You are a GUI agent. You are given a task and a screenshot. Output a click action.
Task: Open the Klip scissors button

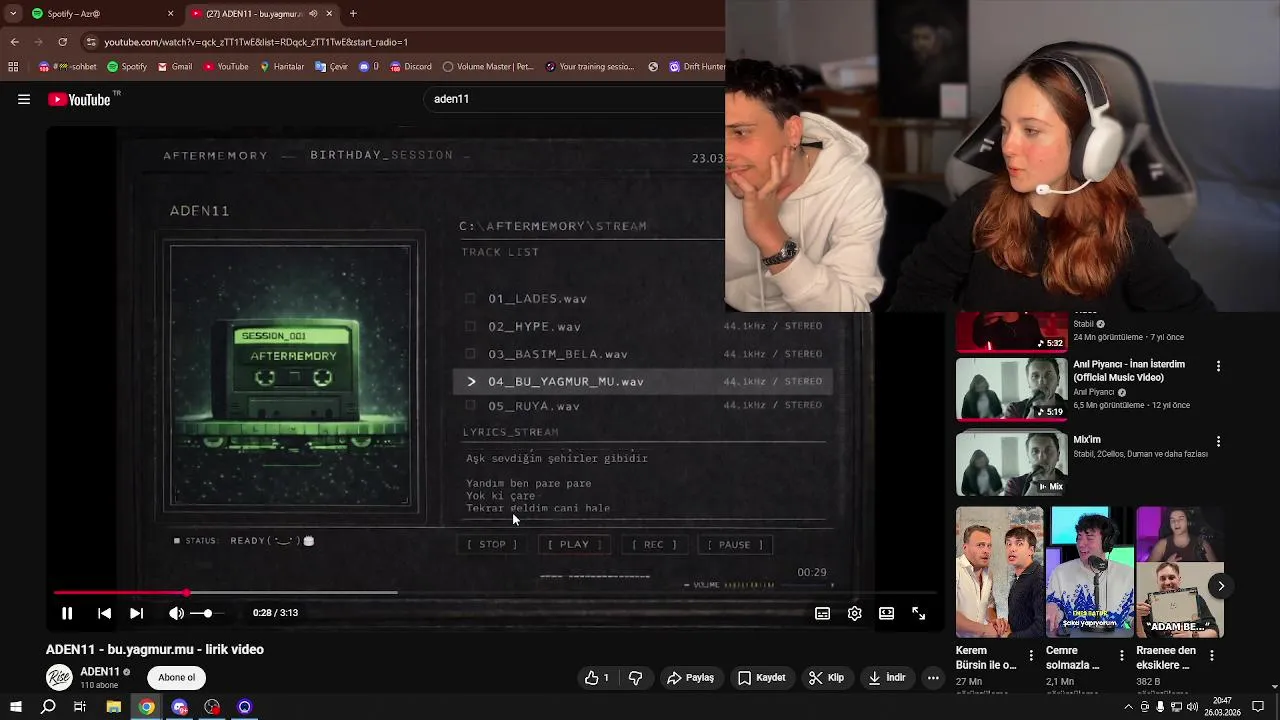tap(826, 677)
